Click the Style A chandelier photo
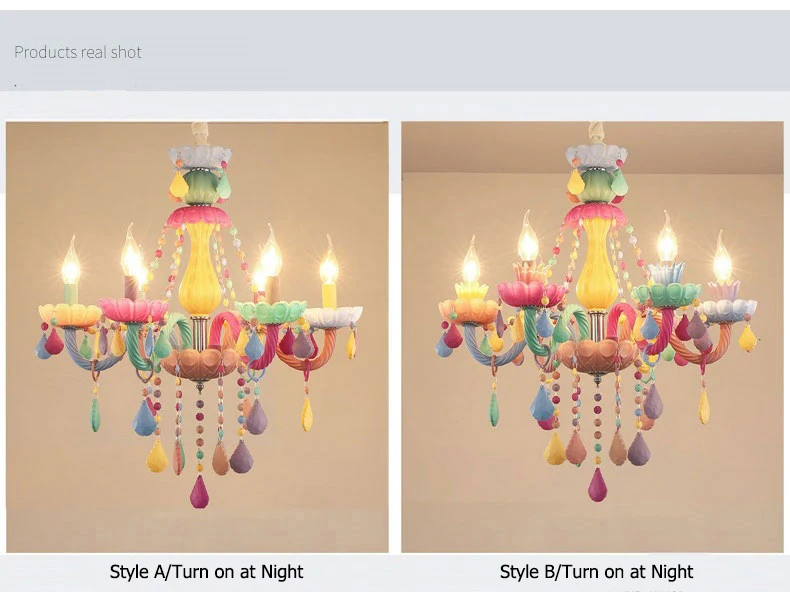The width and height of the screenshot is (790, 592). pyautogui.click(x=197, y=337)
